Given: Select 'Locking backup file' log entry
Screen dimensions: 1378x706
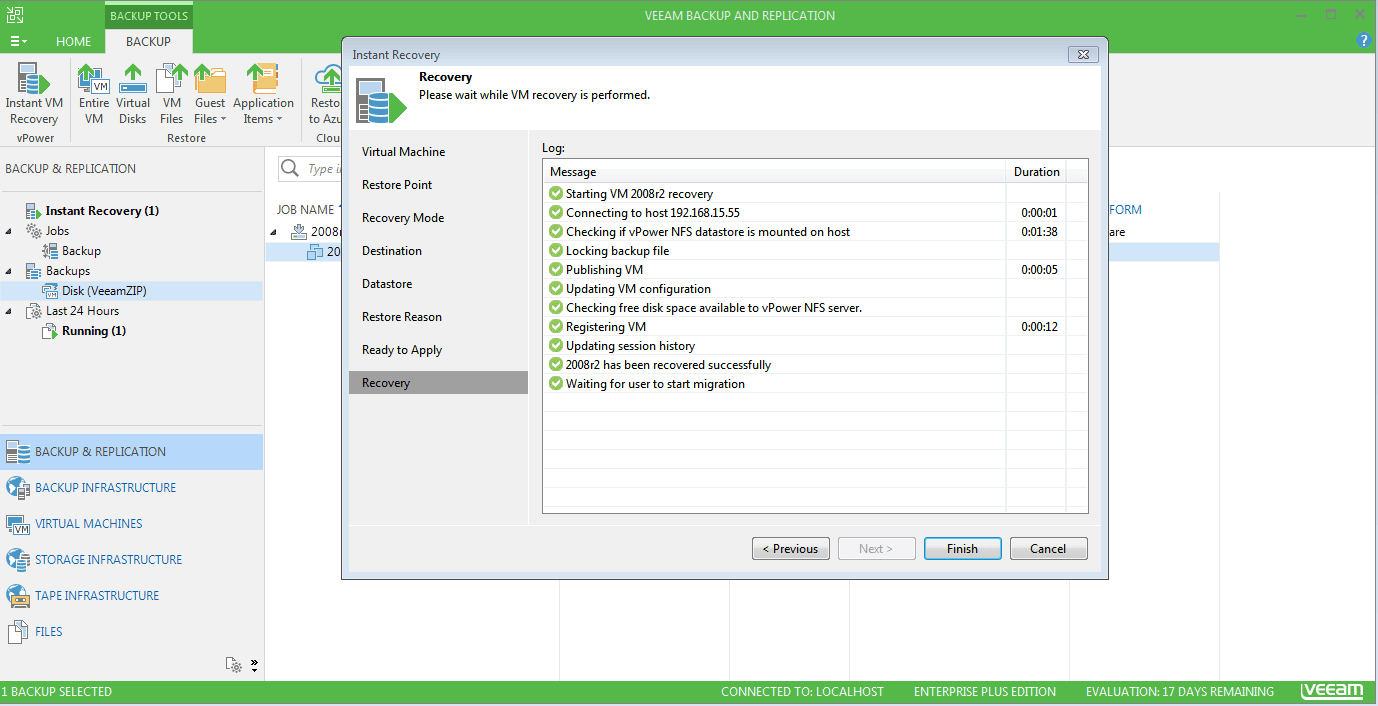Looking at the screenshot, I should click(x=815, y=251).
